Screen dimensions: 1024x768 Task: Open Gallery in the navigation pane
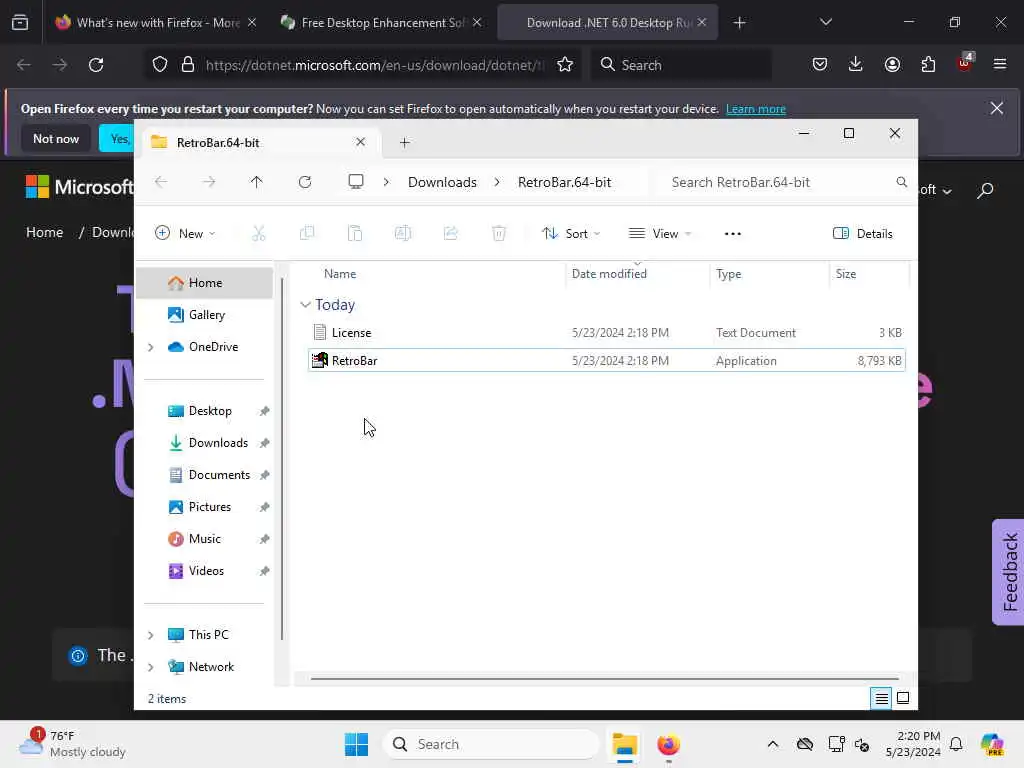(x=206, y=315)
